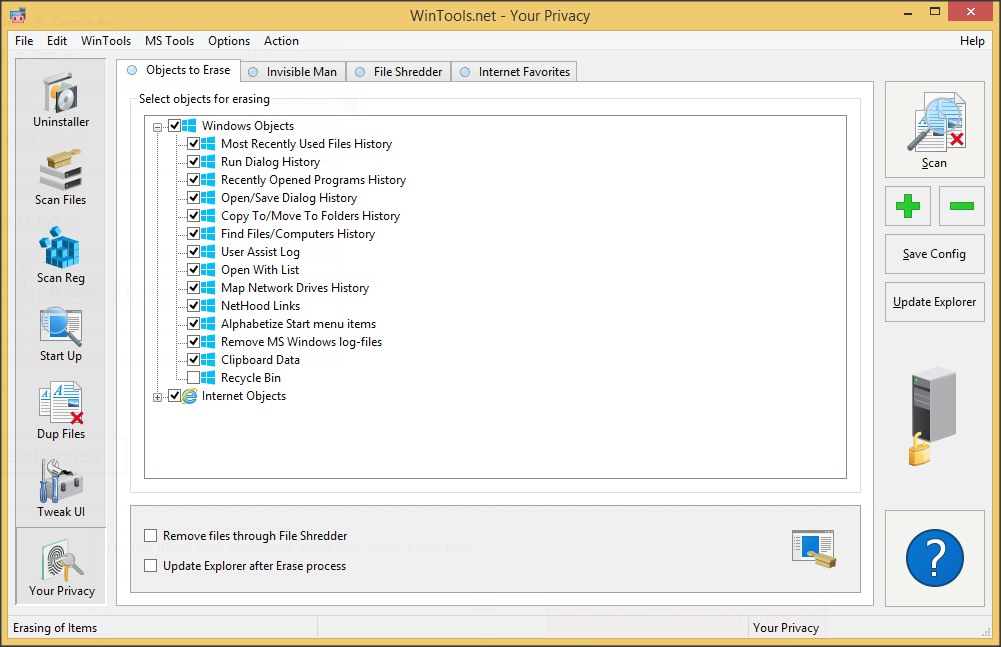Click the Internet Explorer icon beside Internet Objects
This screenshot has width=1001, height=647.
[x=189, y=396]
